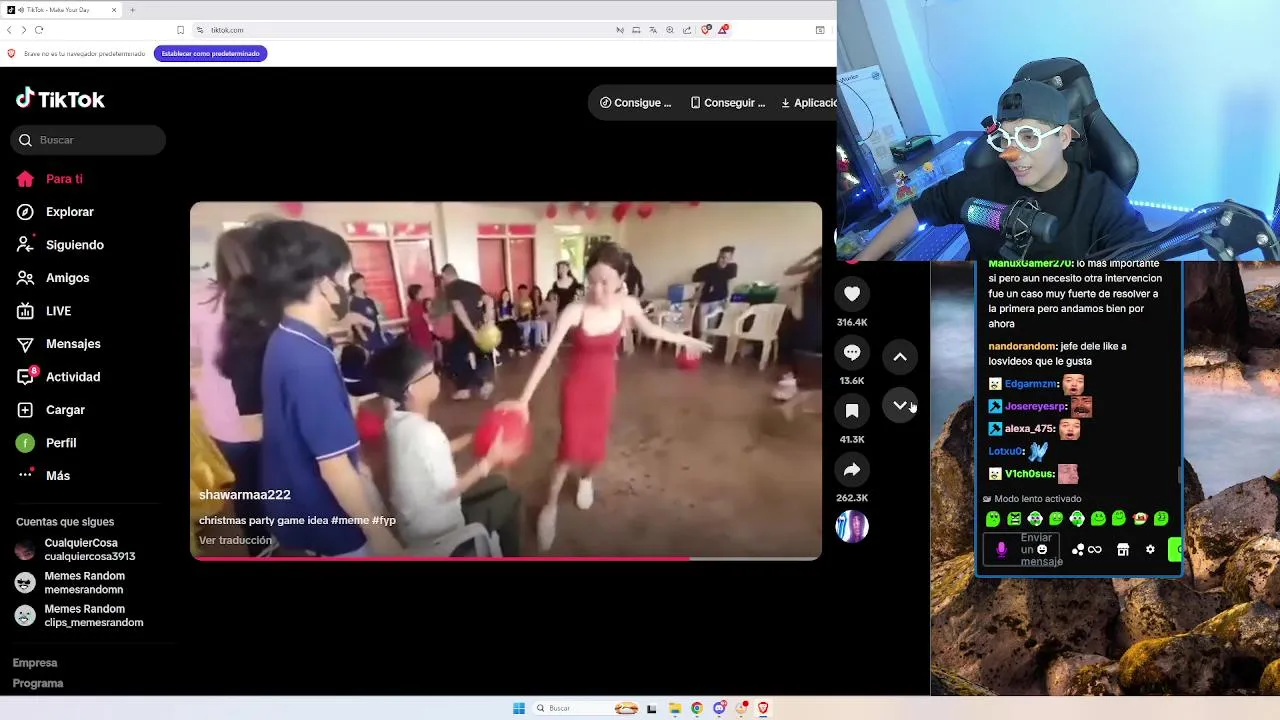
Task: Open Brave Shields lion icon
Action: [706, 30]
